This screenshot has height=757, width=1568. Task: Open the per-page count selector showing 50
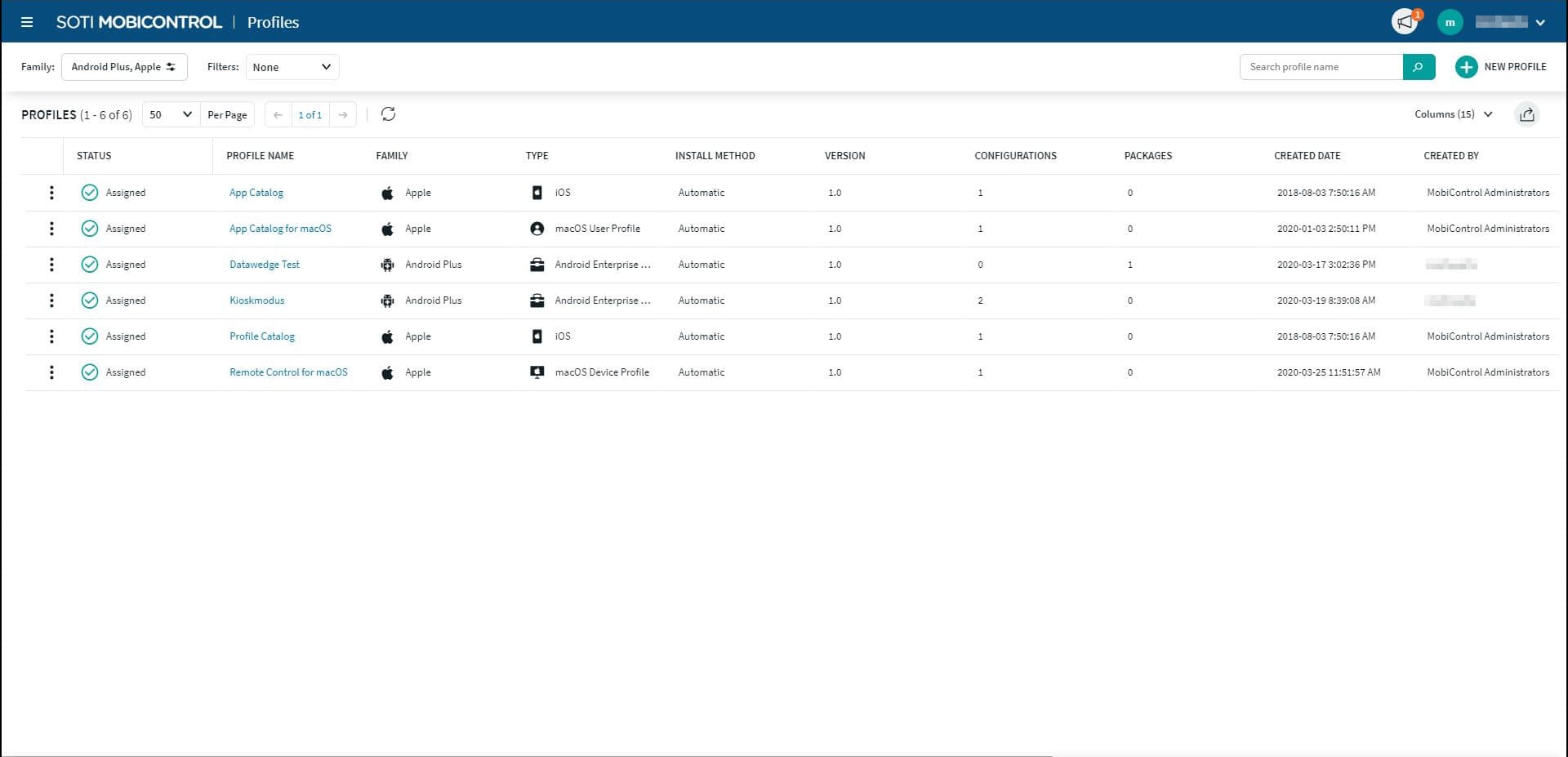(x=169, y=114)
